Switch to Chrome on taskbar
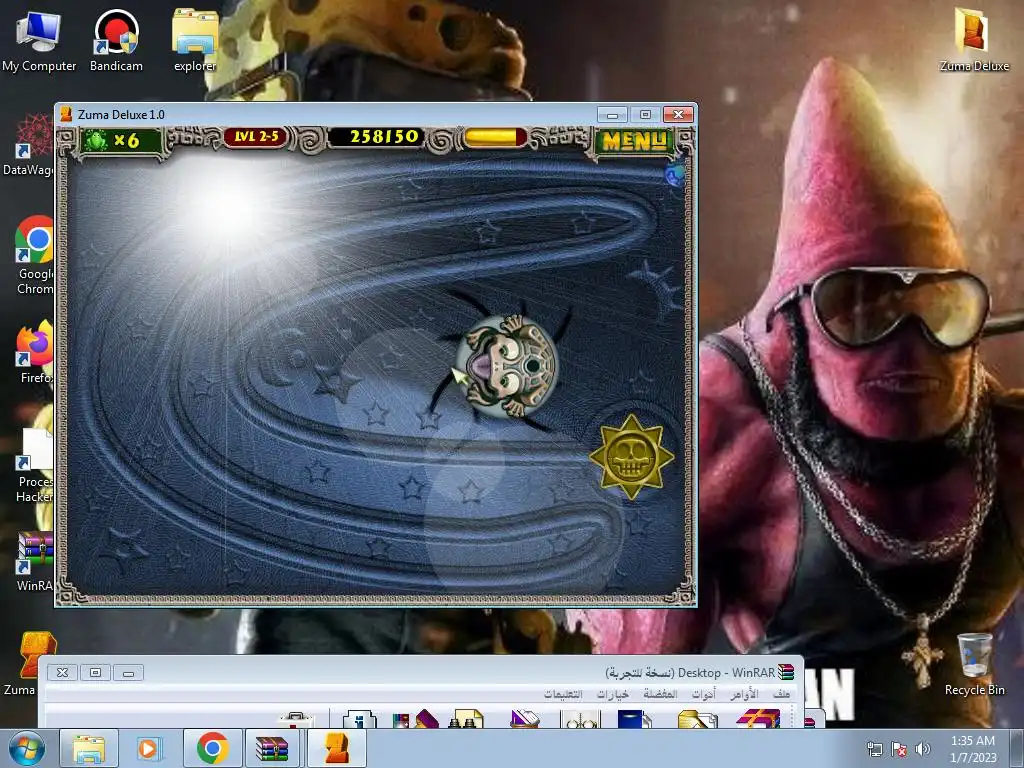 tap(212, 748)
